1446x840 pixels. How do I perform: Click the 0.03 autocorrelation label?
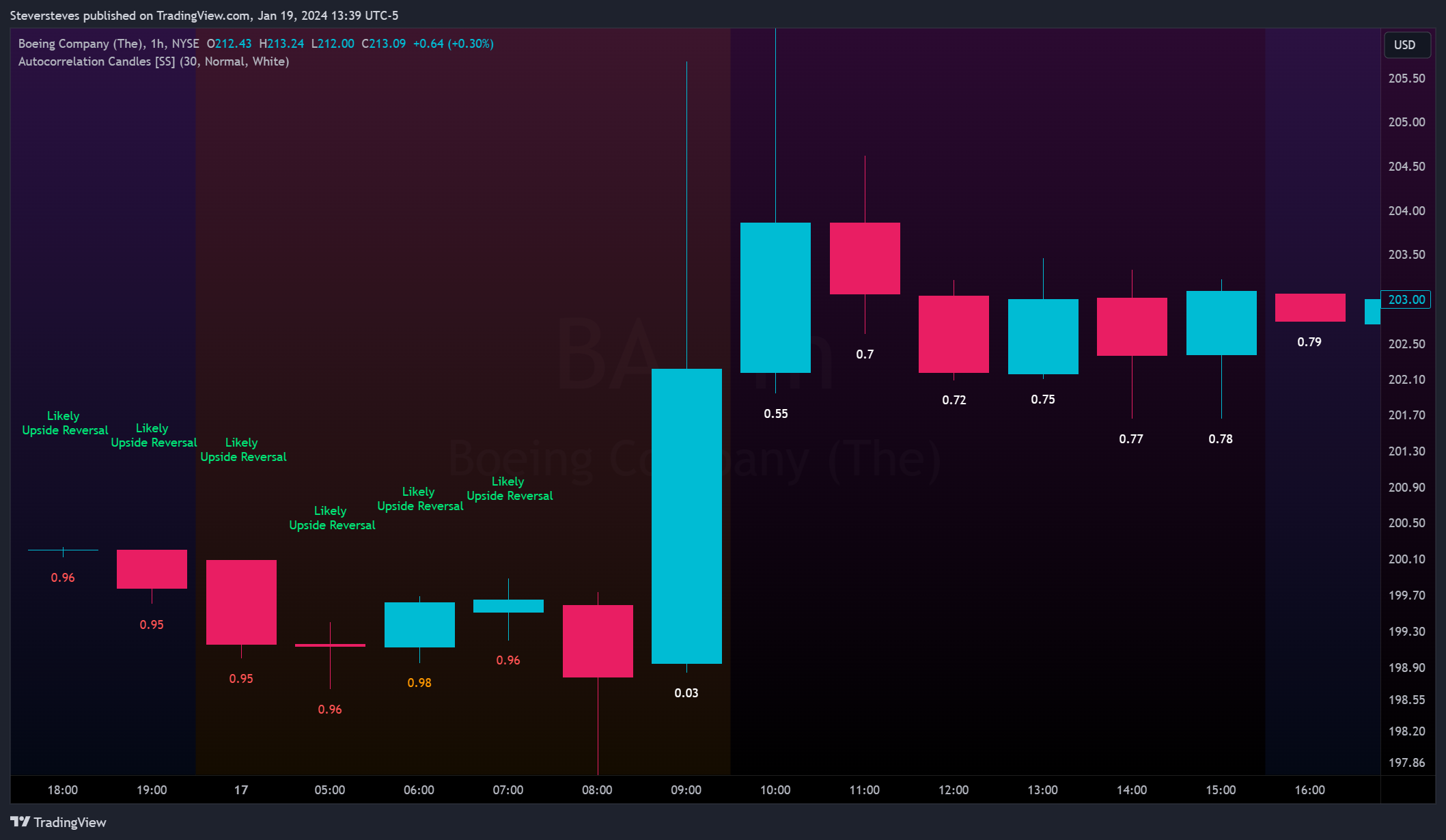[x=686, y=693]
